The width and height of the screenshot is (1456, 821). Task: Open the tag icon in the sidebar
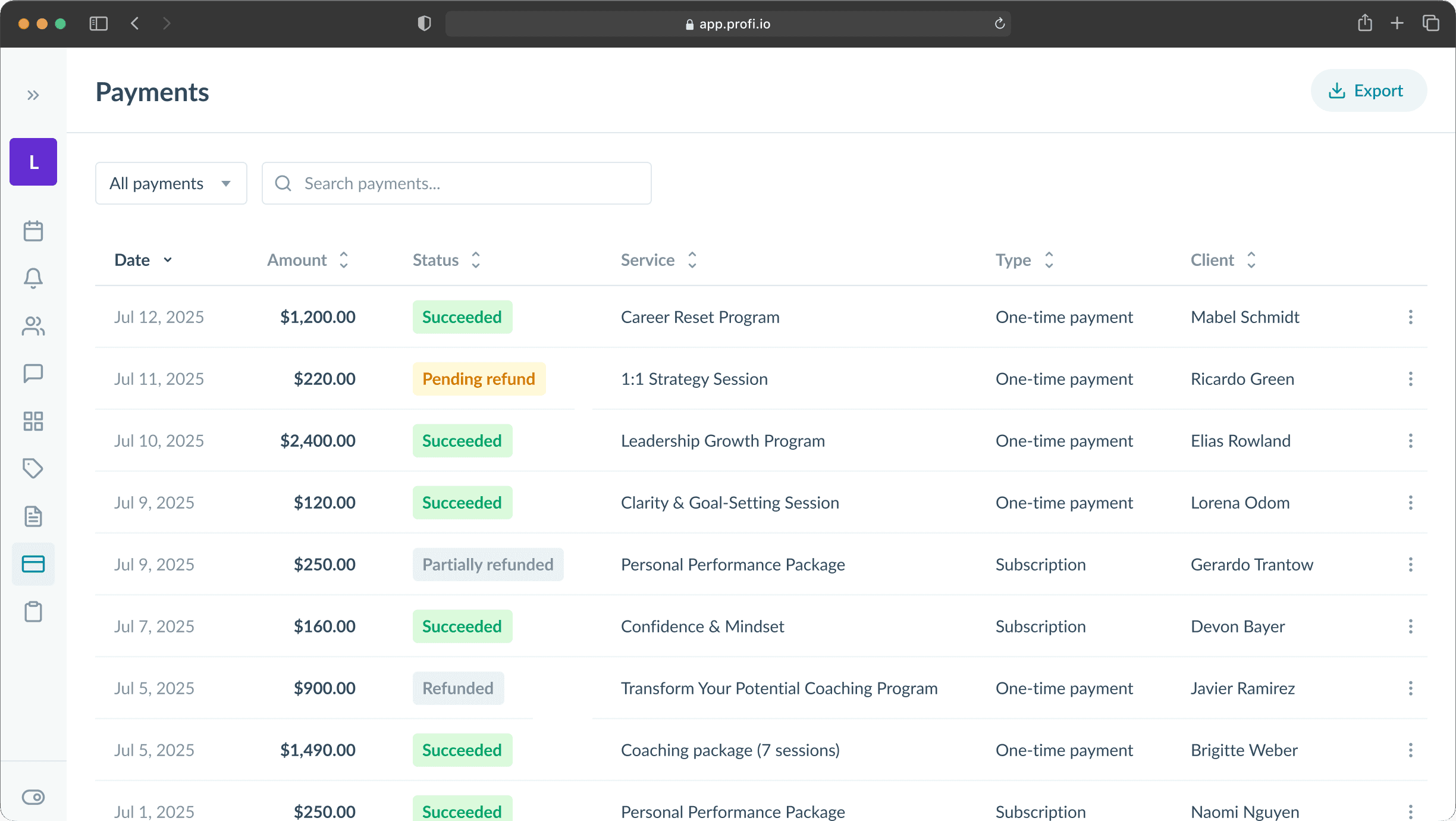[x=33, y=469]
